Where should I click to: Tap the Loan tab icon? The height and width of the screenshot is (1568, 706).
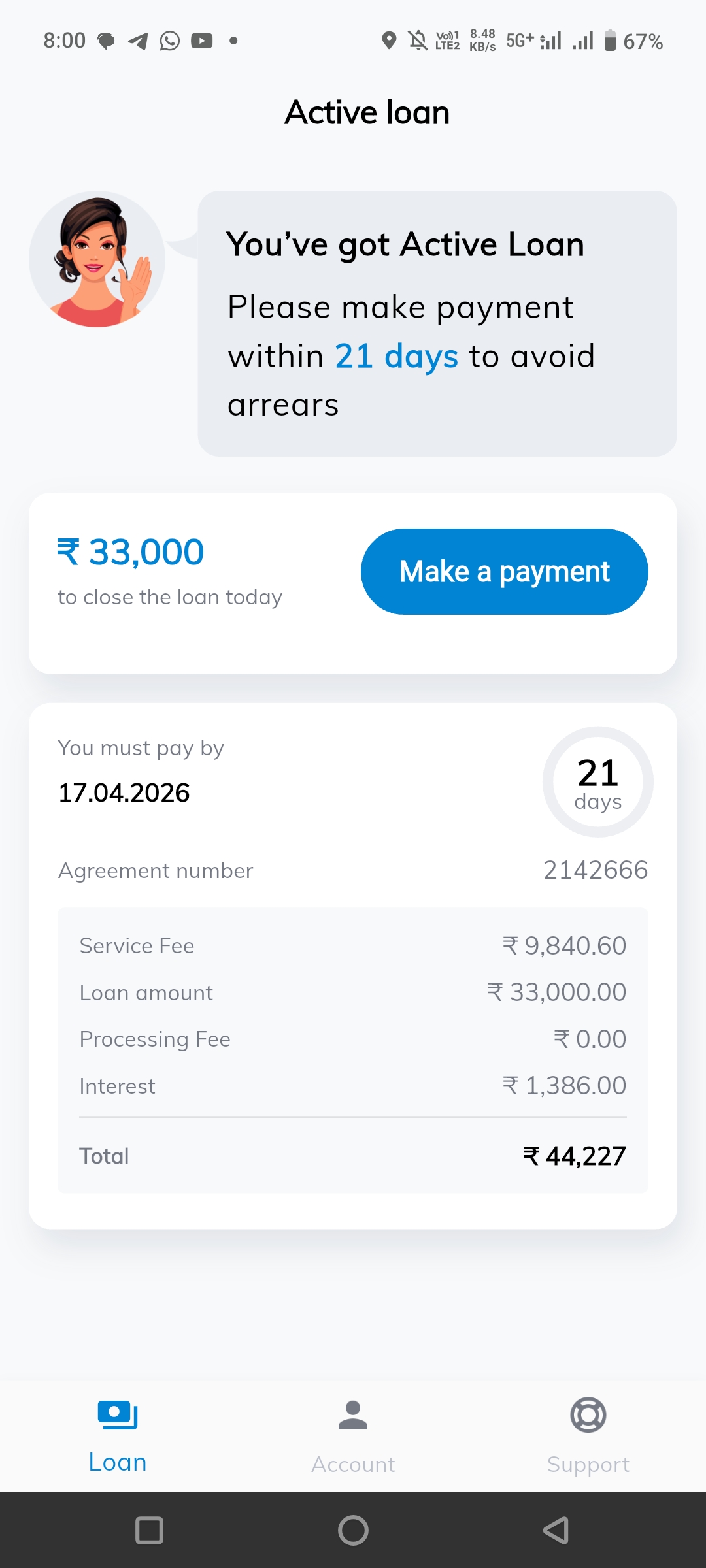tap(118, 1415)
